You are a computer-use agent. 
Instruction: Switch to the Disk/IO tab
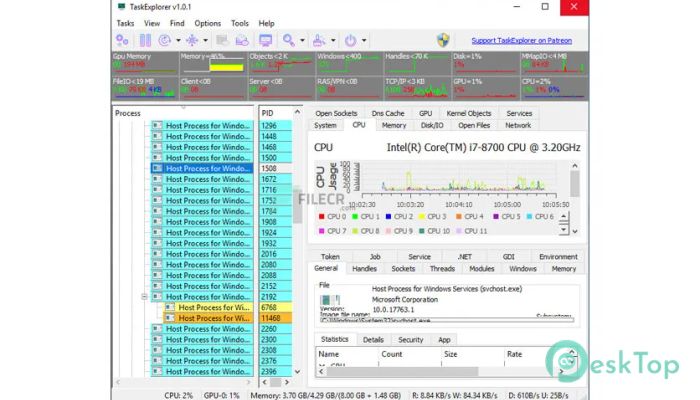click(x=432, y=125)
